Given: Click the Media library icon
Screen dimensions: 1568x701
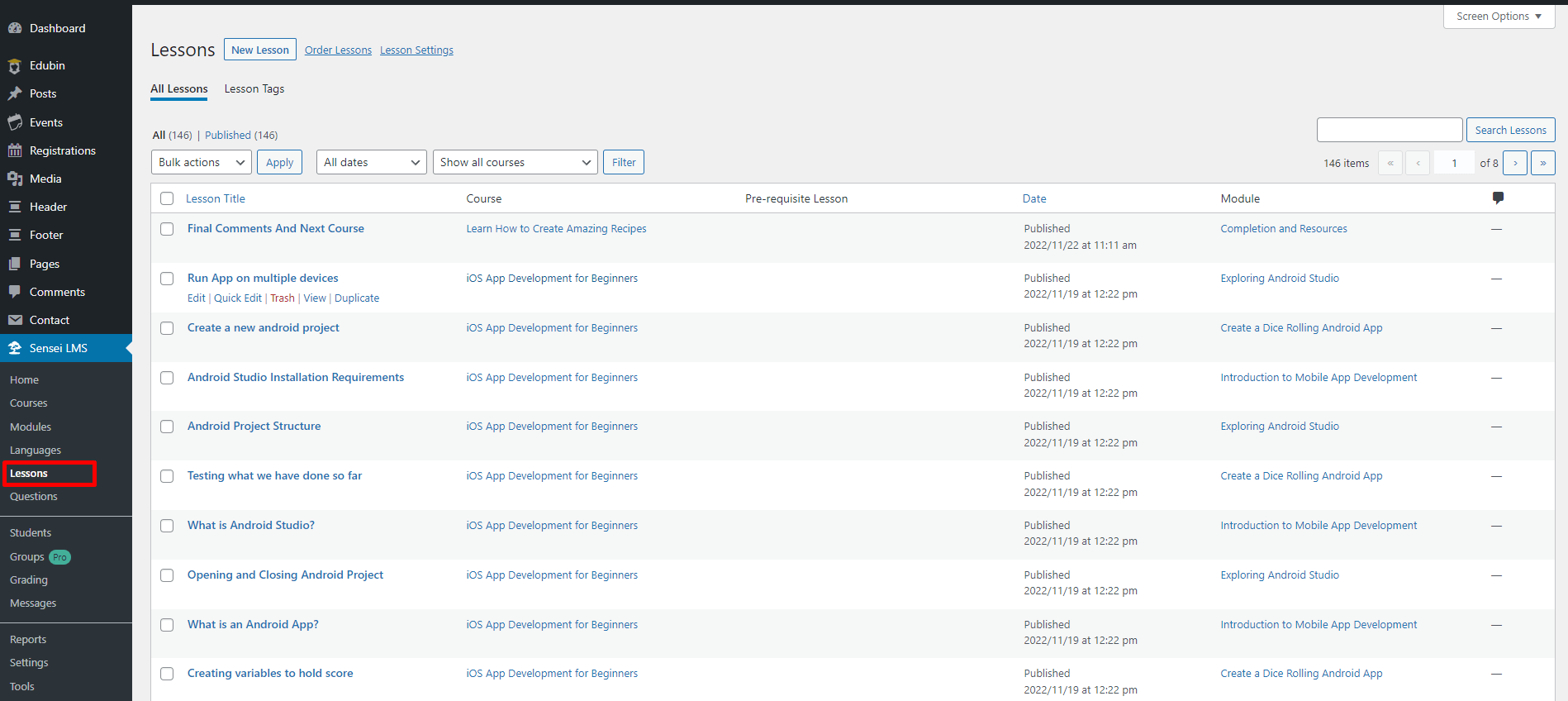Looking at the screenshot, I should click(x=15, y=179).
